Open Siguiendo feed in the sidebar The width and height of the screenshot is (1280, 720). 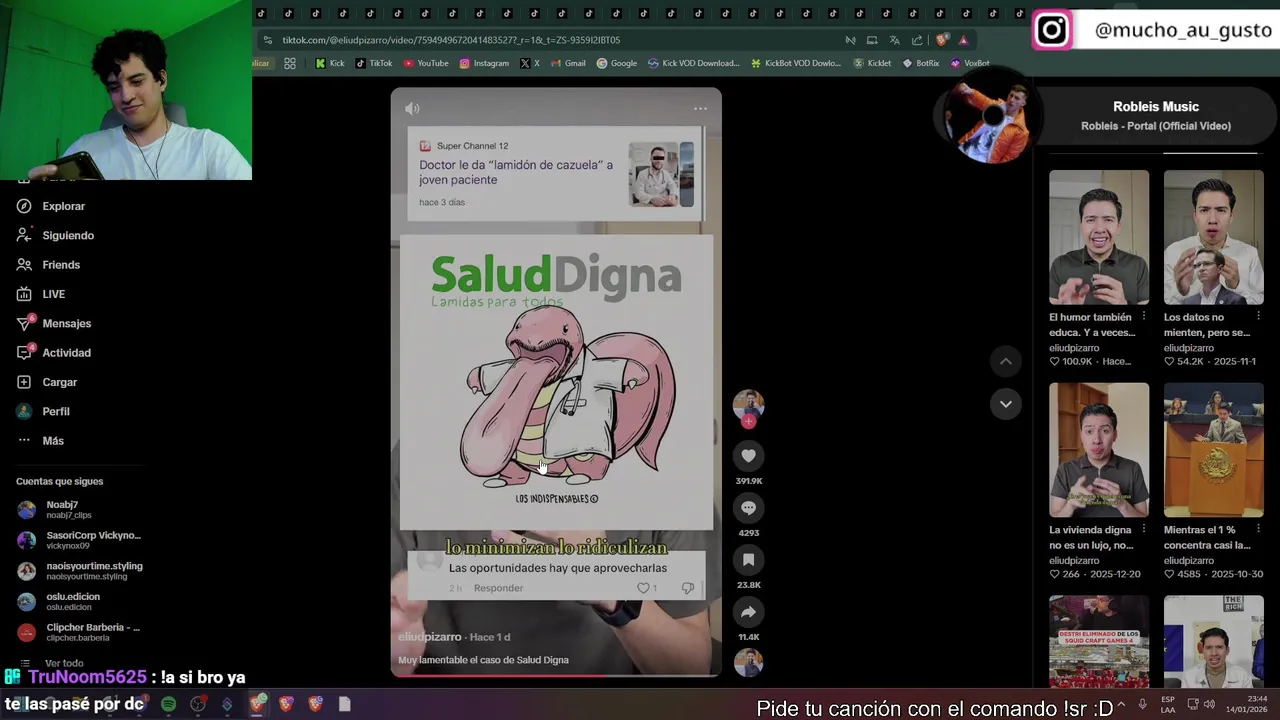(x=56, y=235)
